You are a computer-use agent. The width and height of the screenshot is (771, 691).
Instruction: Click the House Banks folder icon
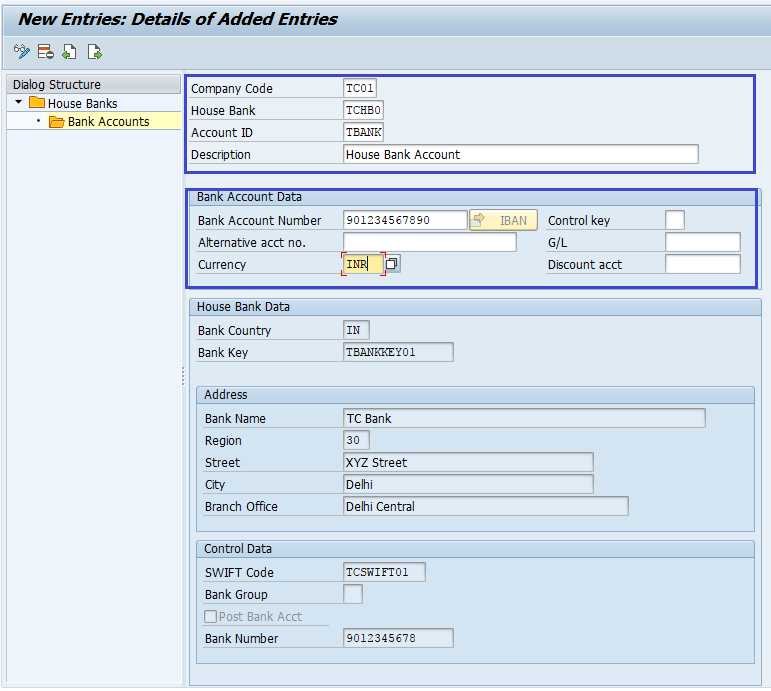click(x=37, y=103)
